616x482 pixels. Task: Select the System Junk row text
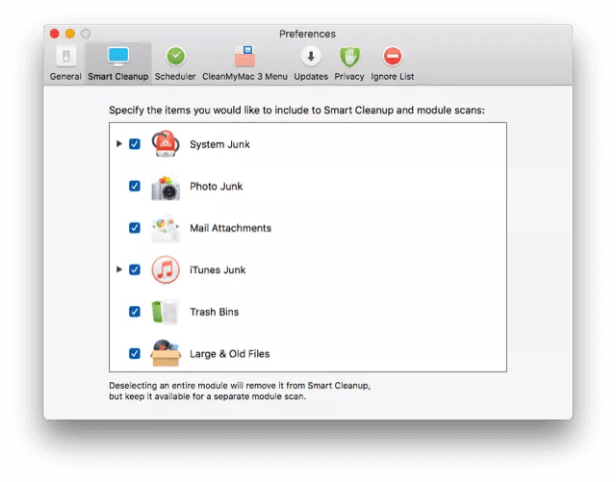coord(220,145)
